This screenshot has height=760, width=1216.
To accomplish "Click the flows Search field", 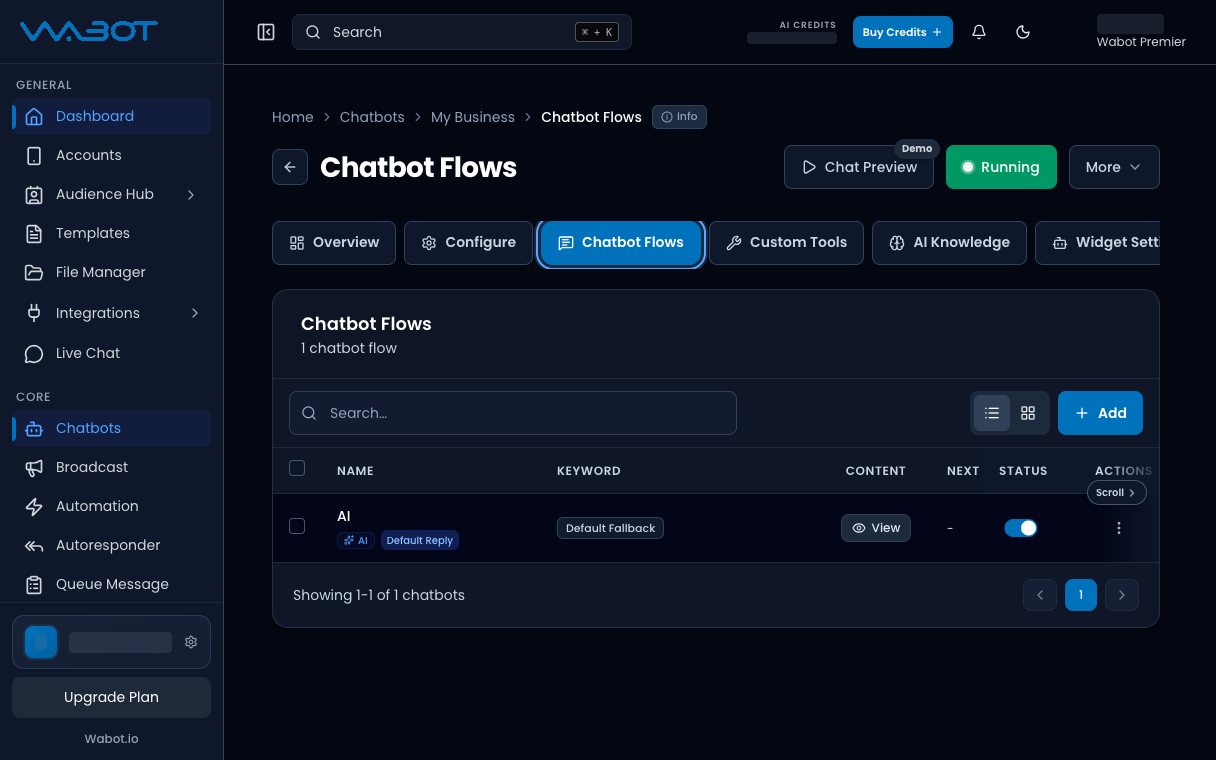I will click(513, 413).
